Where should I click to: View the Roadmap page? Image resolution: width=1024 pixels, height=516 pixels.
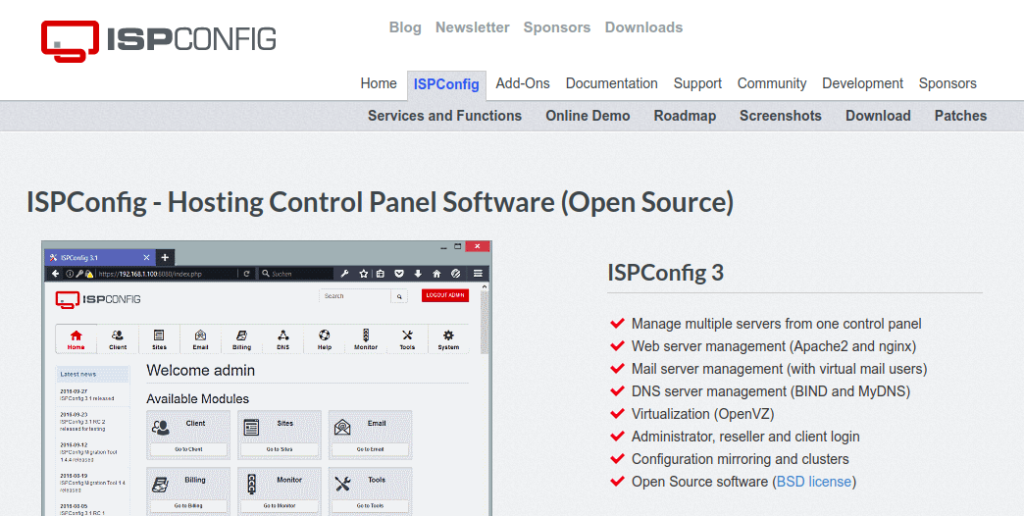coord(684,116)
